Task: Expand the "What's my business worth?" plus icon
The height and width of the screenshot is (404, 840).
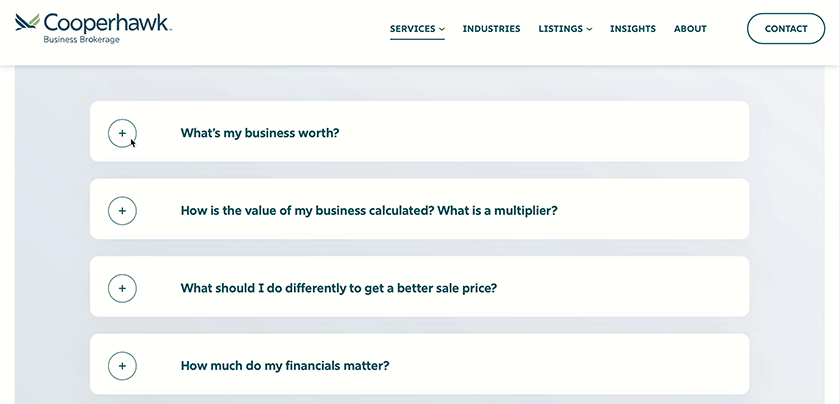Action: click(x=122, y=132)
